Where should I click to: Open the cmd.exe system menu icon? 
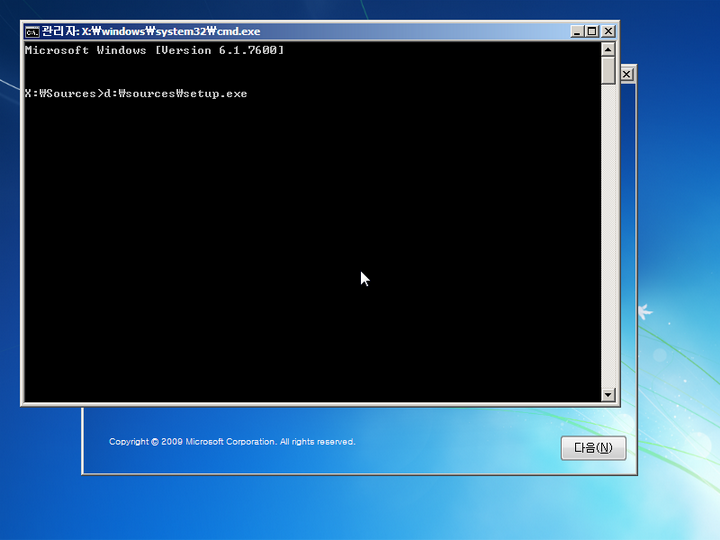coord(32,32)
